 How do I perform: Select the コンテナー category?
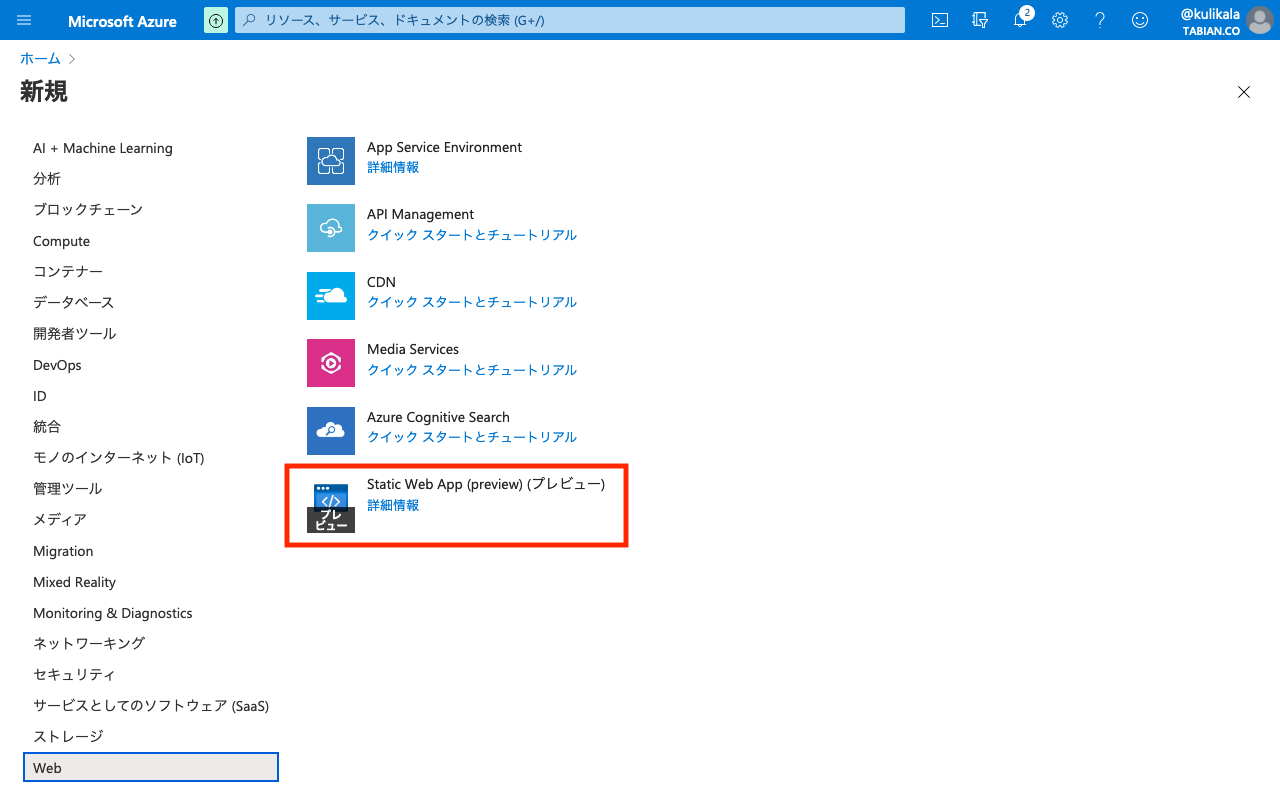click(68, 272)
